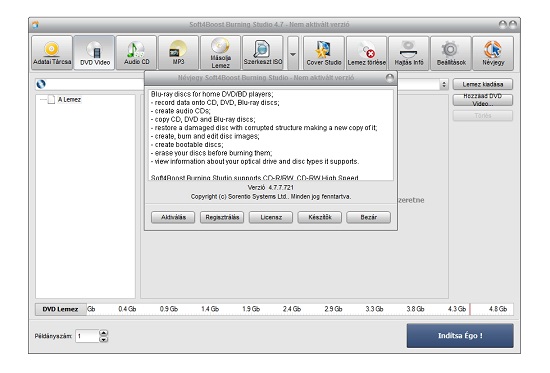Click the 4.3 Gb capacity marker
550x373 pixels.
[x=457, y=309]
